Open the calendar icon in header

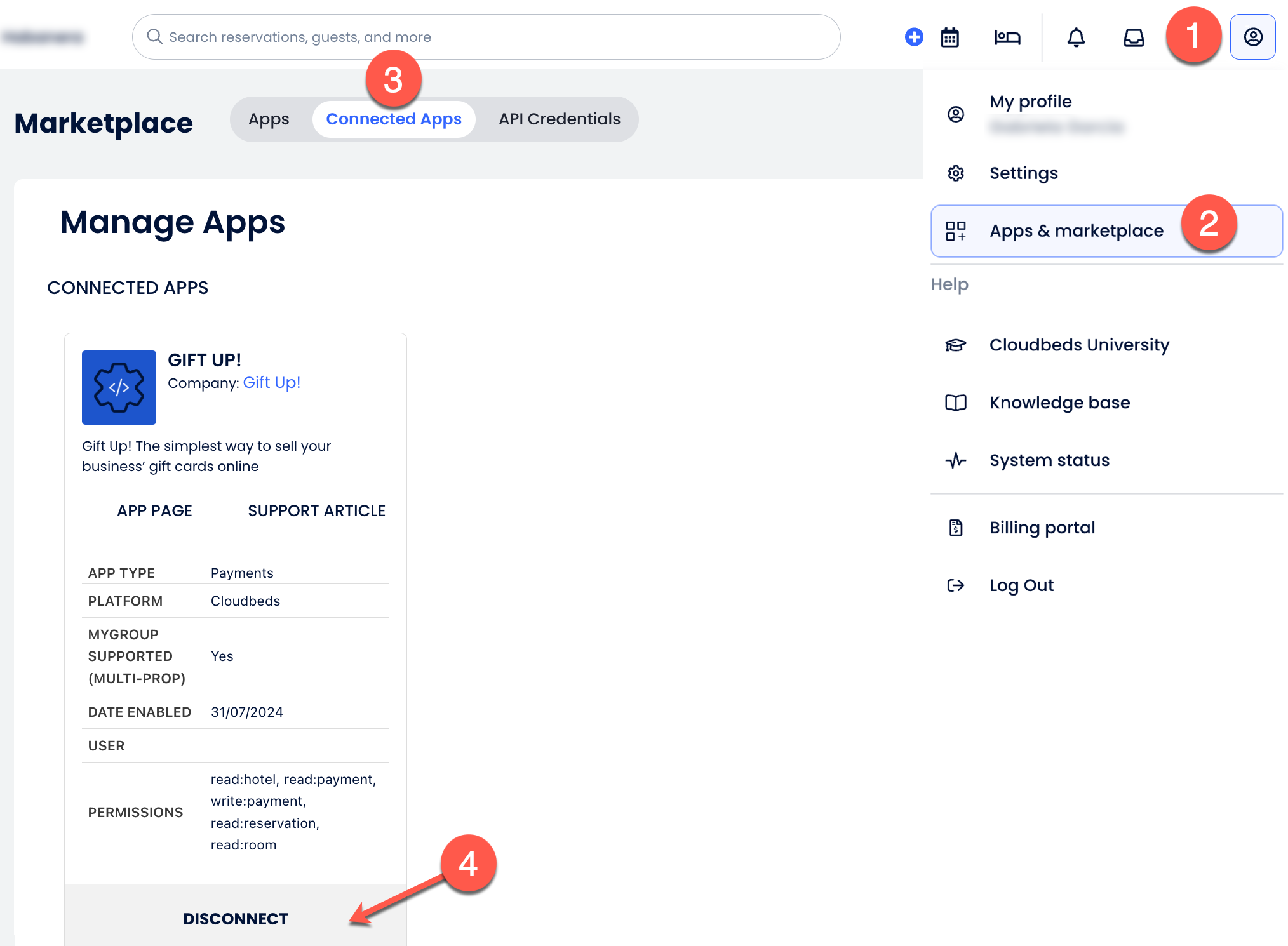click(x=949, y=37)
